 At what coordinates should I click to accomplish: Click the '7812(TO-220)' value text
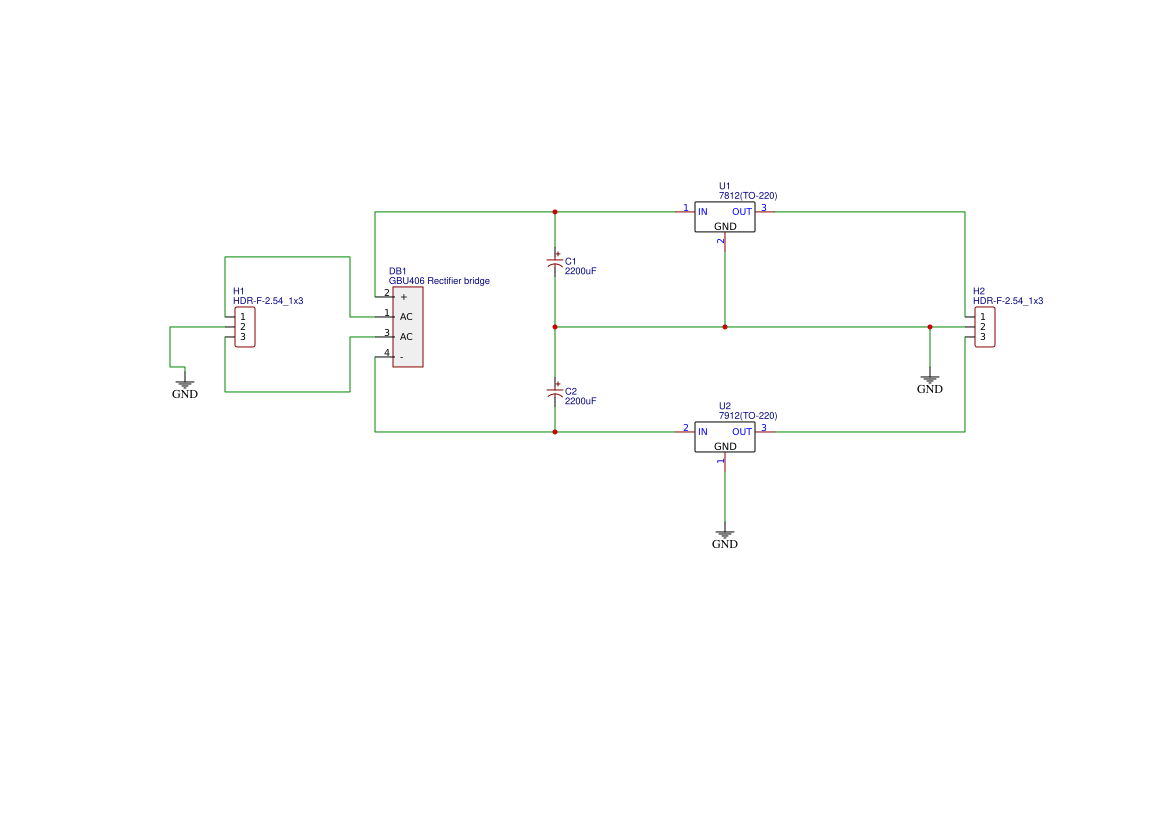pyautogui.click(x=748, y=195)
